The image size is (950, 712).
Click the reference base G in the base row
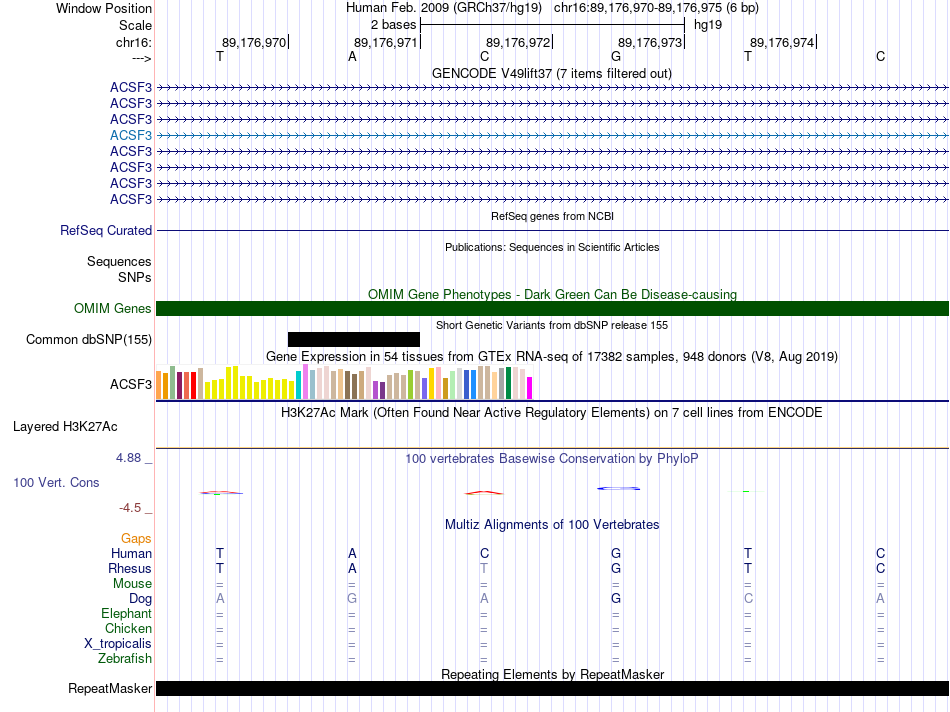(616, 56)
